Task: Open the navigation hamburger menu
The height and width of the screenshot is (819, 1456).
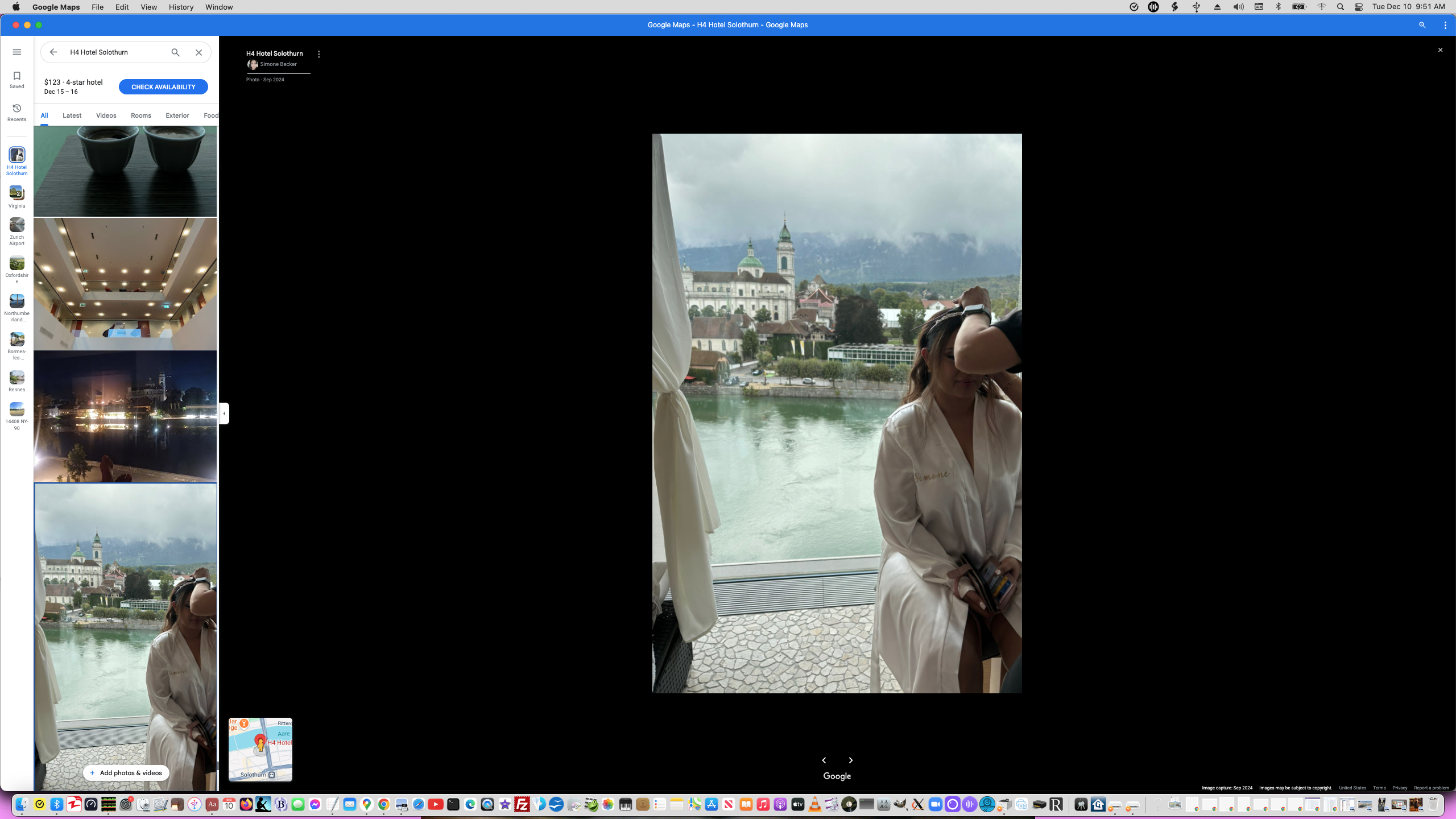Action: pyautogui.click(x=16, y=51)
